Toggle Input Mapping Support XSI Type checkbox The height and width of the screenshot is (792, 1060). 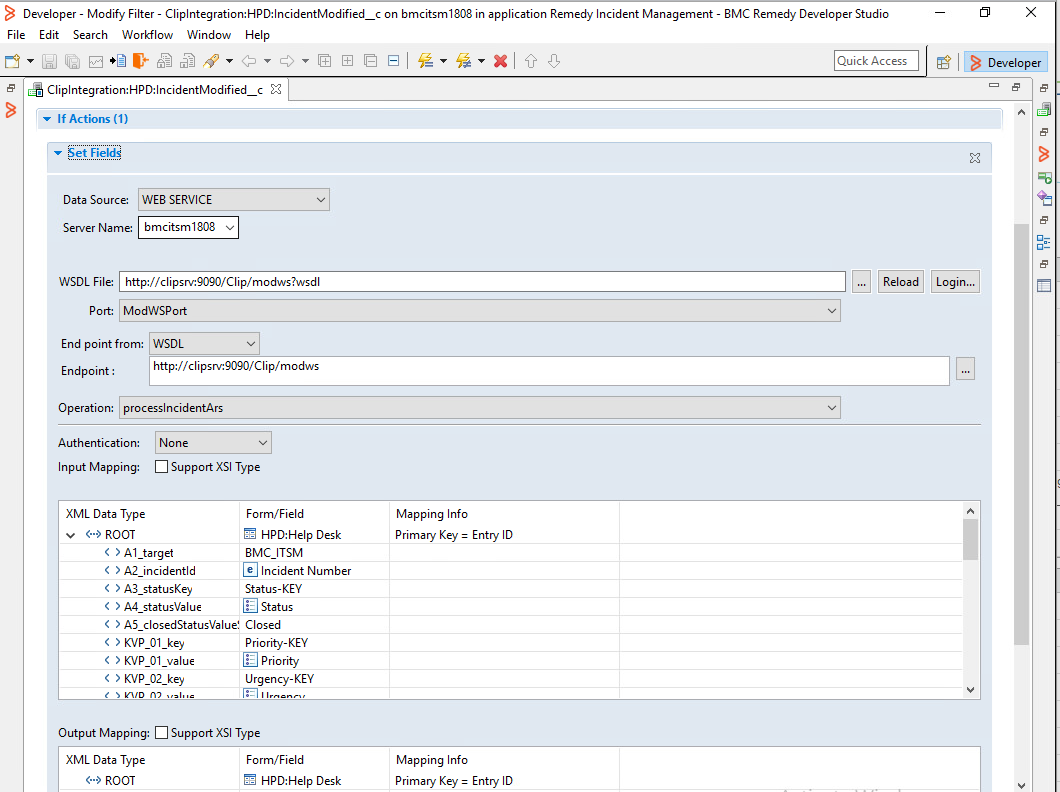[x=162, y=467]
